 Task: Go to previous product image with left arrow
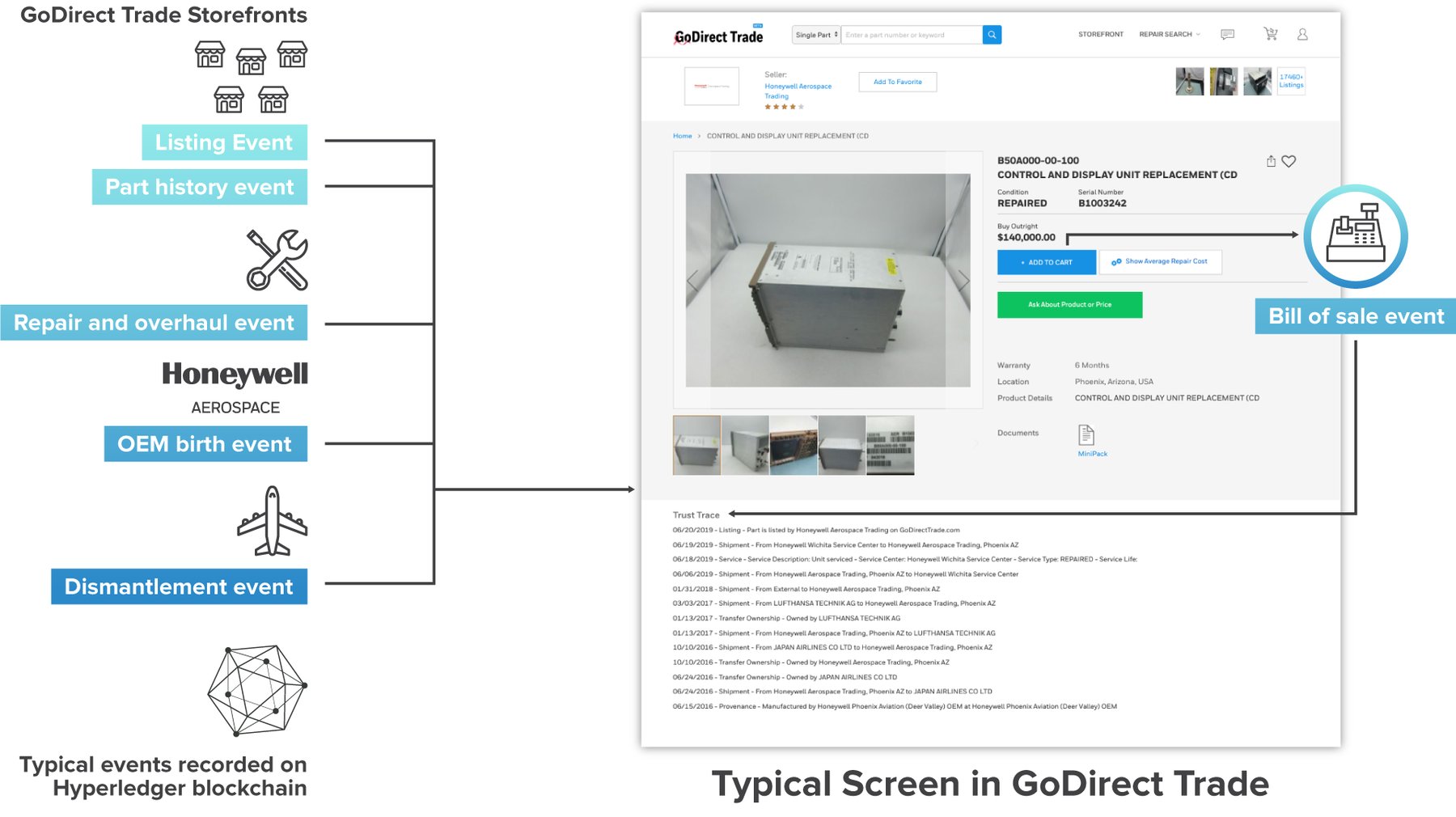tap(692, 281)
